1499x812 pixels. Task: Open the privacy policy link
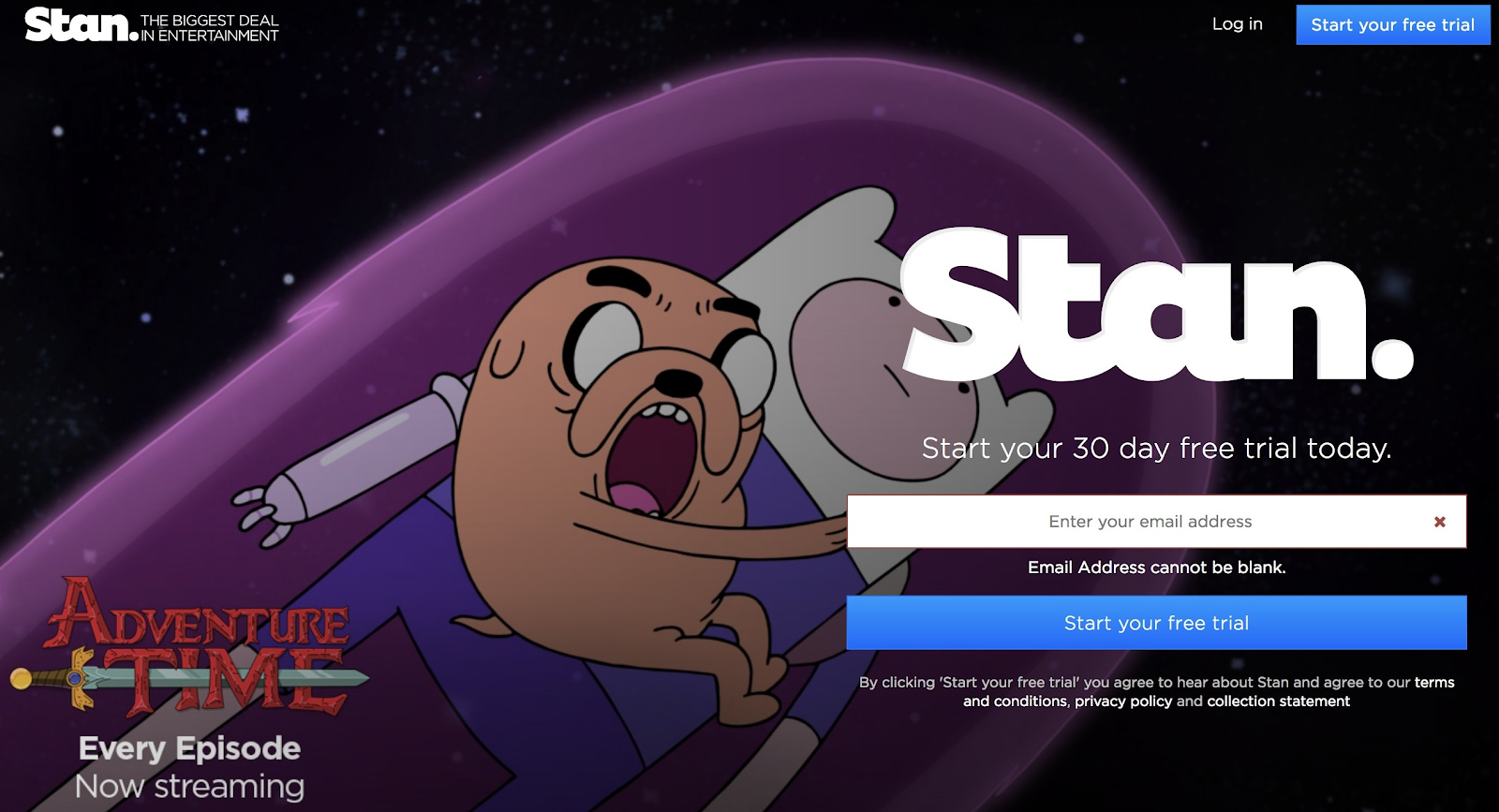click(x=1123, y=701)
